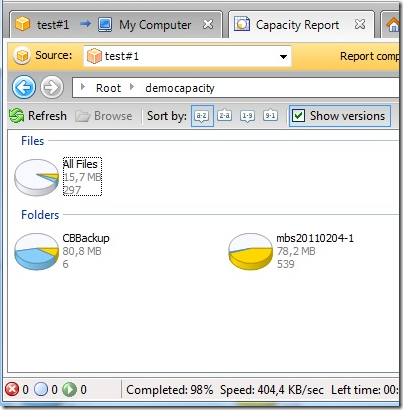The height and width of the screenshot is (410, 403).
Task: Uncheck the Show versions checkbox
Action: pos(298,116)
